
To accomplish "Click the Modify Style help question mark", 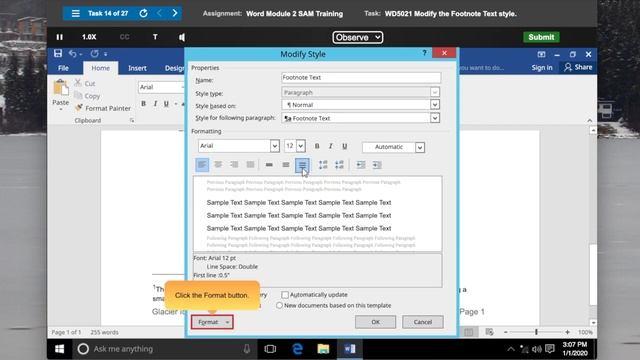I will pyautogui.click(x=424, y=53).
